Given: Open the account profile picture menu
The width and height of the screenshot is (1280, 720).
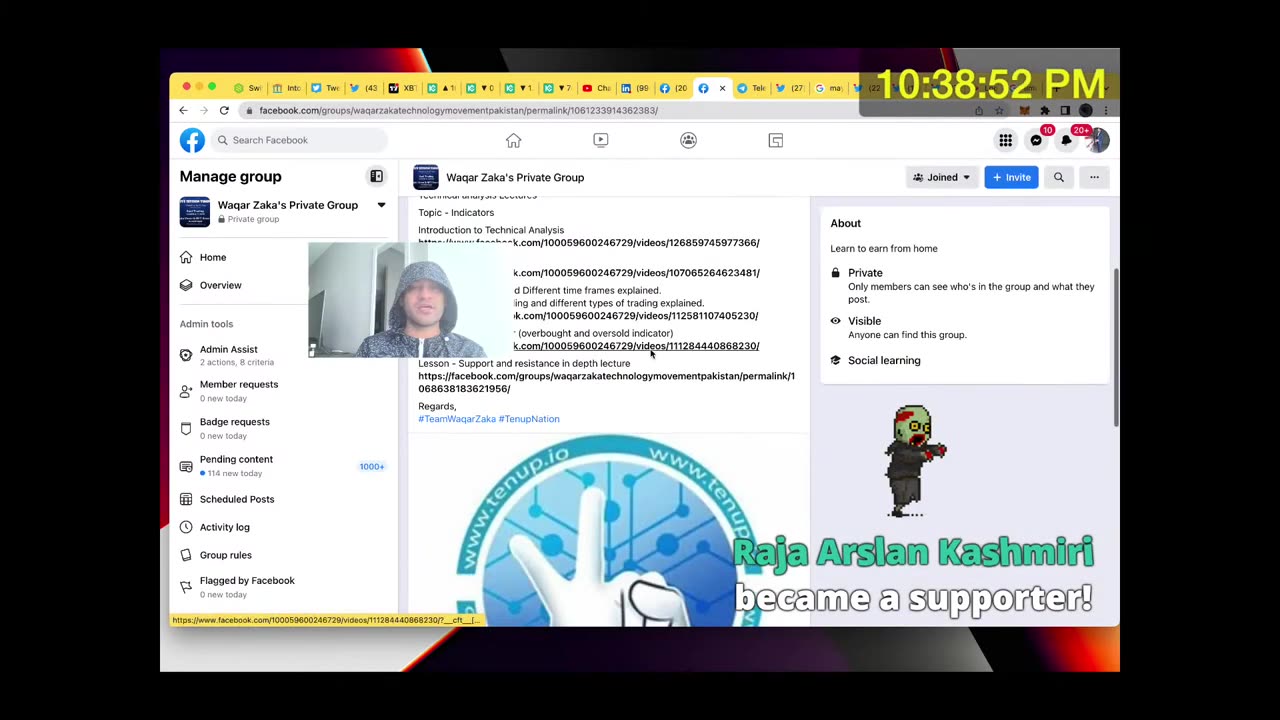Looking at the screenshot, I should tap(1097, 140).
